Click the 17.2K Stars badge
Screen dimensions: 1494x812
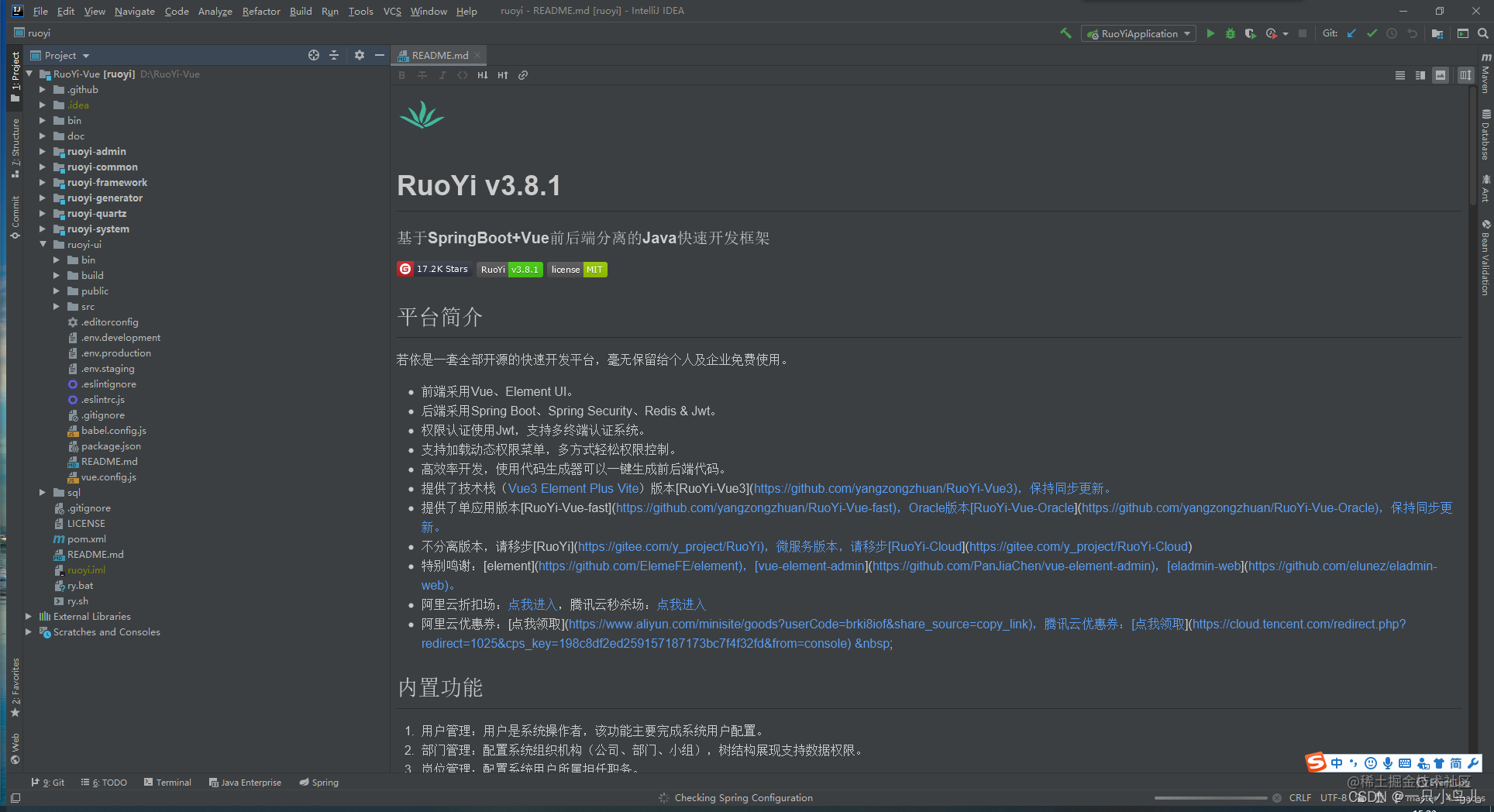(433, 269)
